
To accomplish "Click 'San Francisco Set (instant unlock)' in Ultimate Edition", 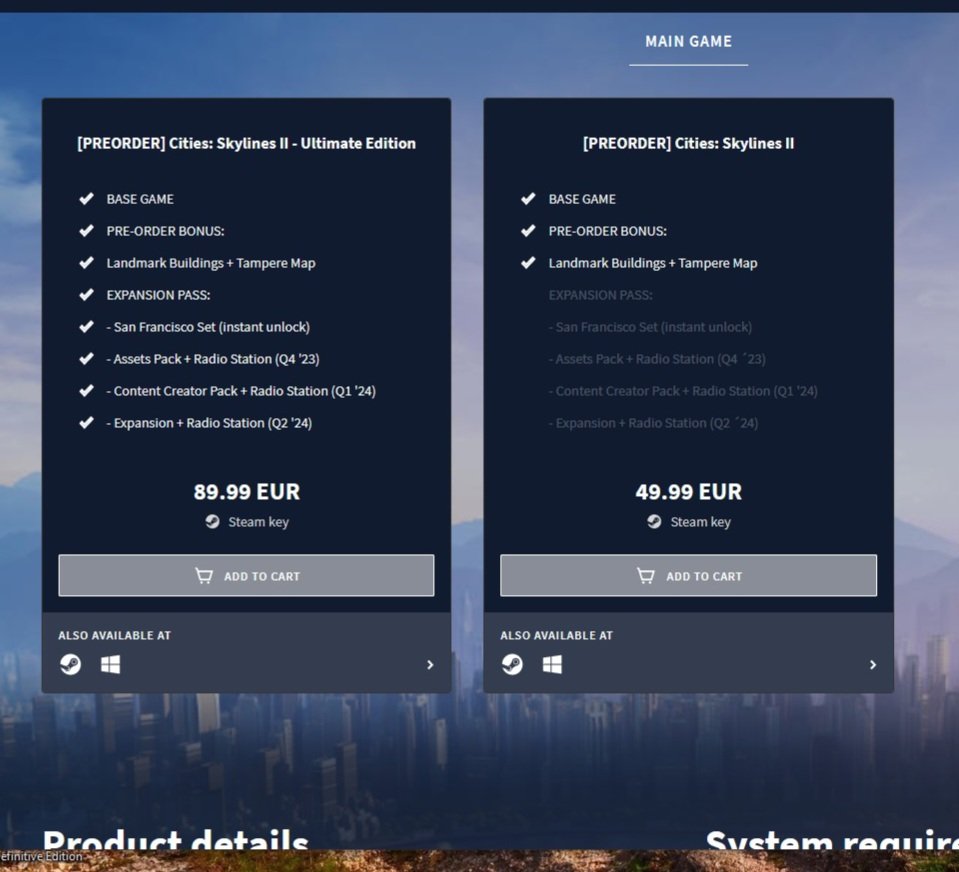I will (208, 327).
